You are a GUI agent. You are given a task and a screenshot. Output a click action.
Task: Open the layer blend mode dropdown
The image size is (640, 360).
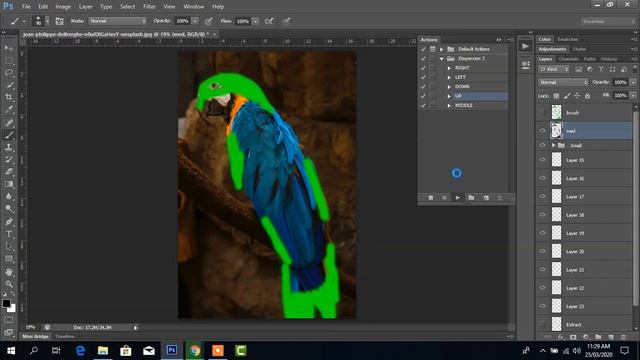[563, 82]
